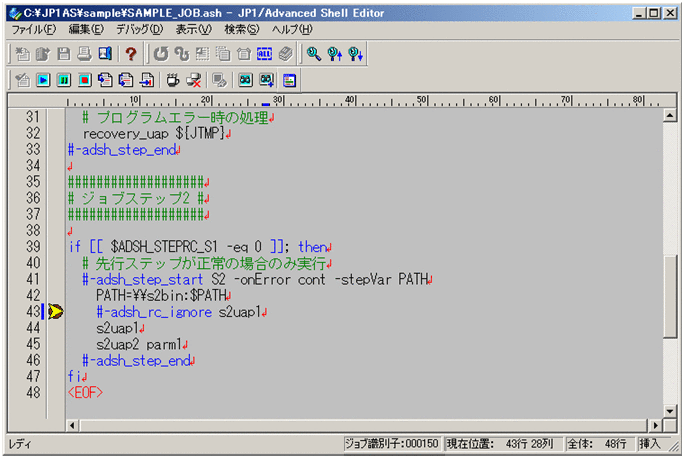The image size is (685, 459).
Task: Click the '挿入' insert mode indicator
Action: (x=650, y=444)
